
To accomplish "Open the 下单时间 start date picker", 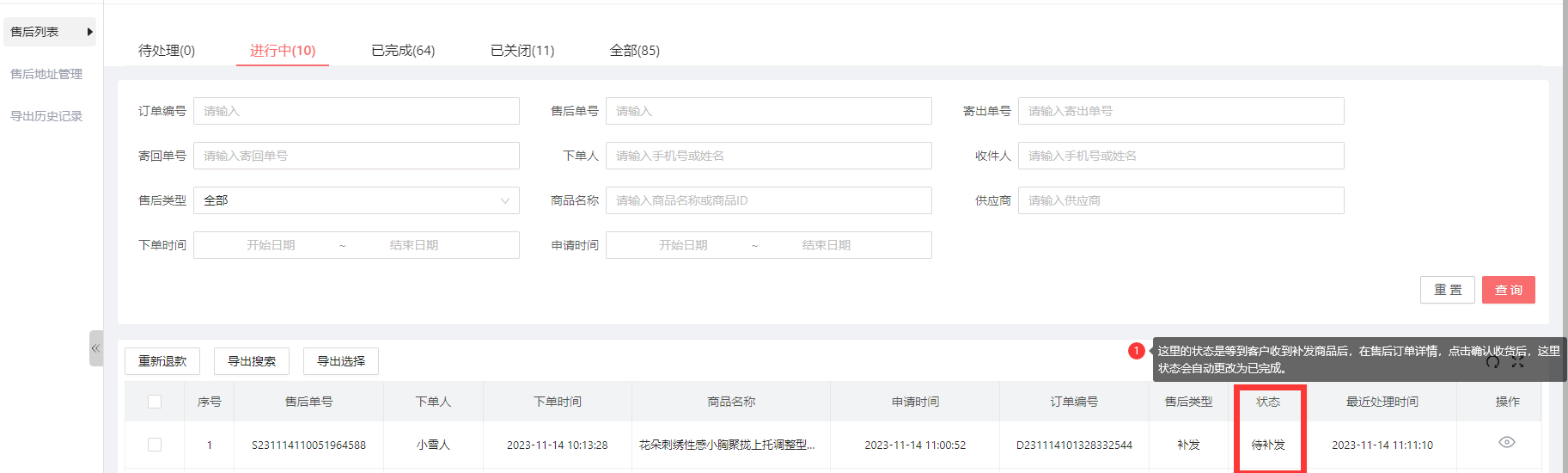I will 271,245.
